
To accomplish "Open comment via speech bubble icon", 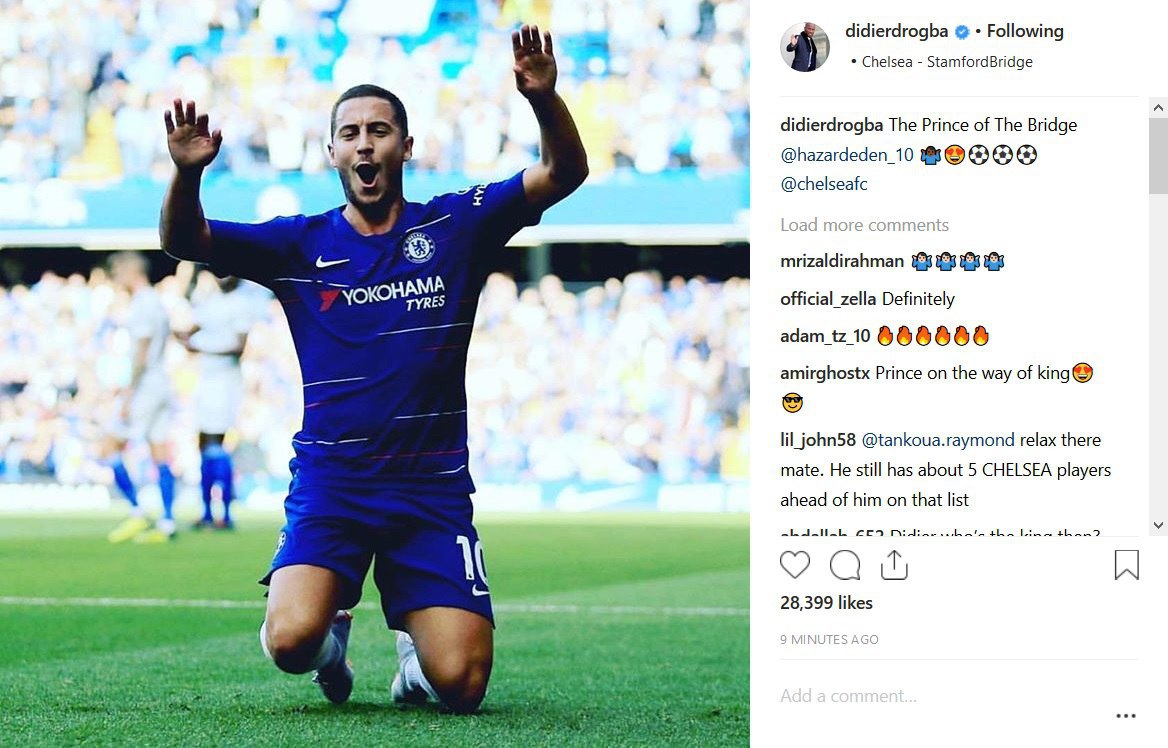I will (x=845, y=565).
